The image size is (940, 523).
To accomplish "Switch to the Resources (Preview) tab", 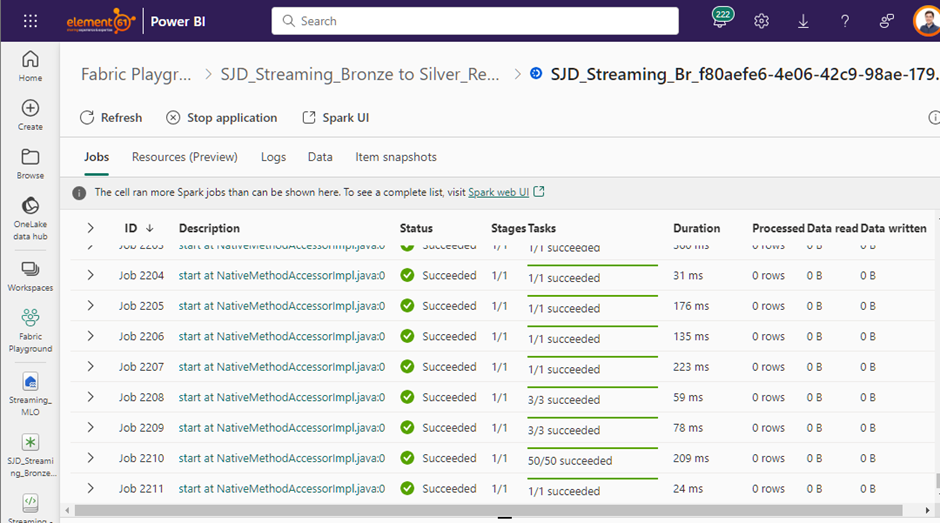I will click(x=185, y=157).
